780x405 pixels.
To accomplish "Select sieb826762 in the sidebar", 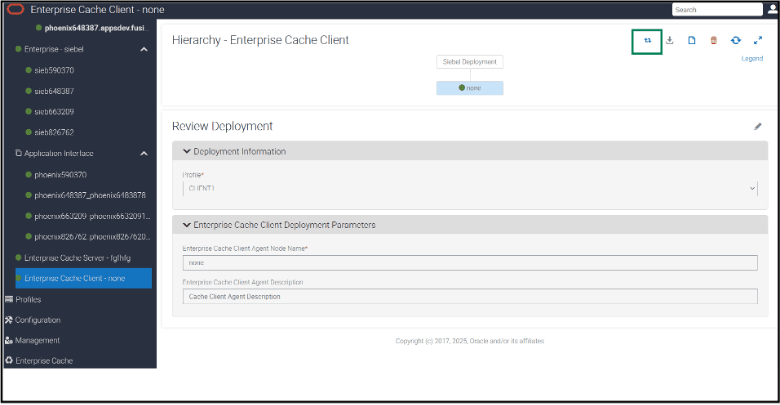I will pyautogui.click(x=54, y=132).
